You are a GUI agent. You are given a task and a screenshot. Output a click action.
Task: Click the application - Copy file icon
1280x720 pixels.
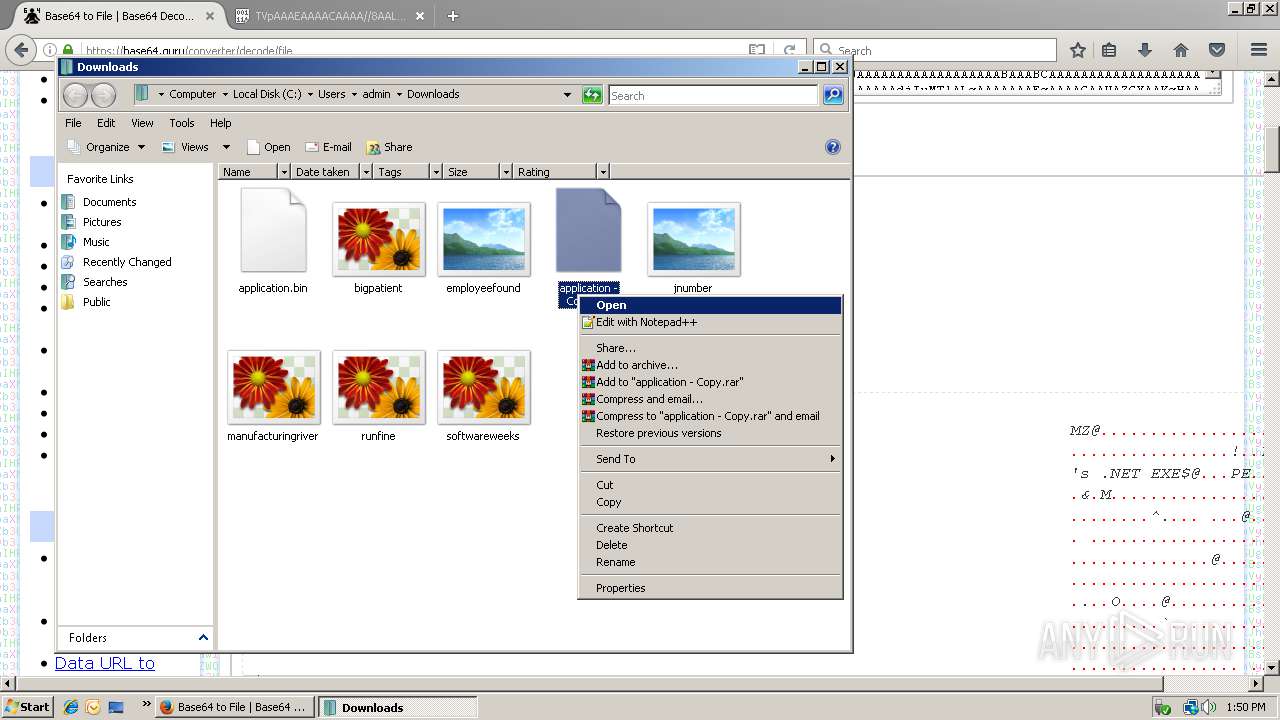[x=588, y=231]
